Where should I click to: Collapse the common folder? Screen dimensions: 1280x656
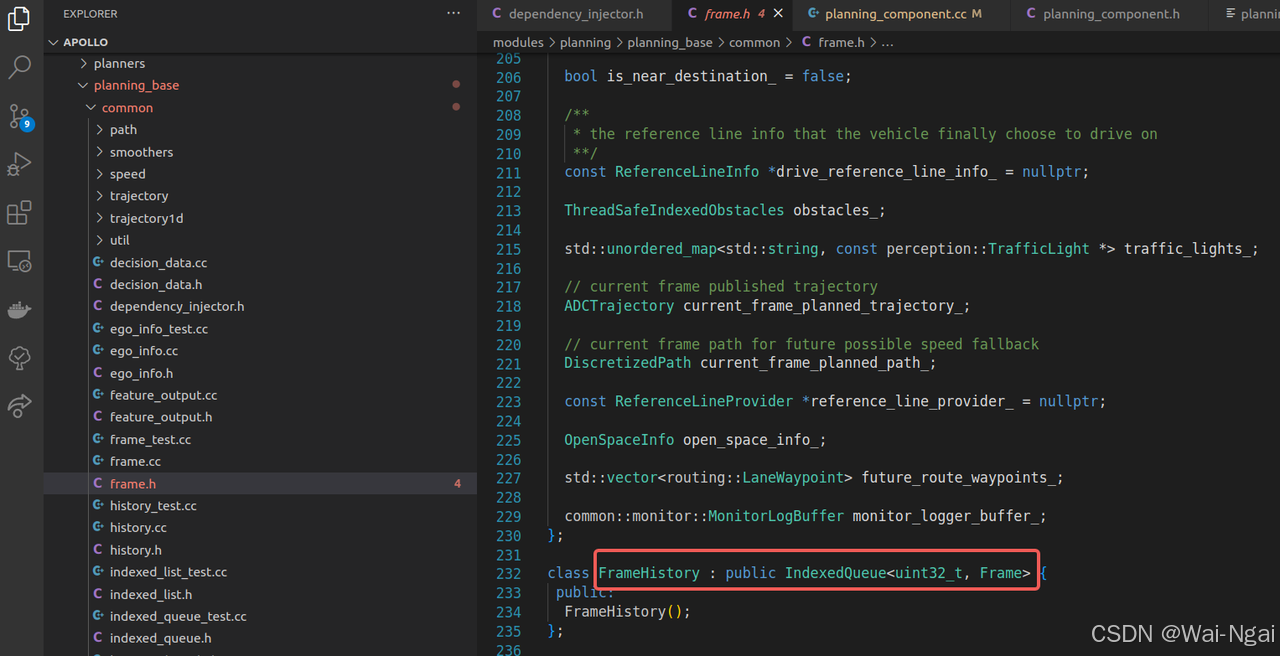coord(127,107)
